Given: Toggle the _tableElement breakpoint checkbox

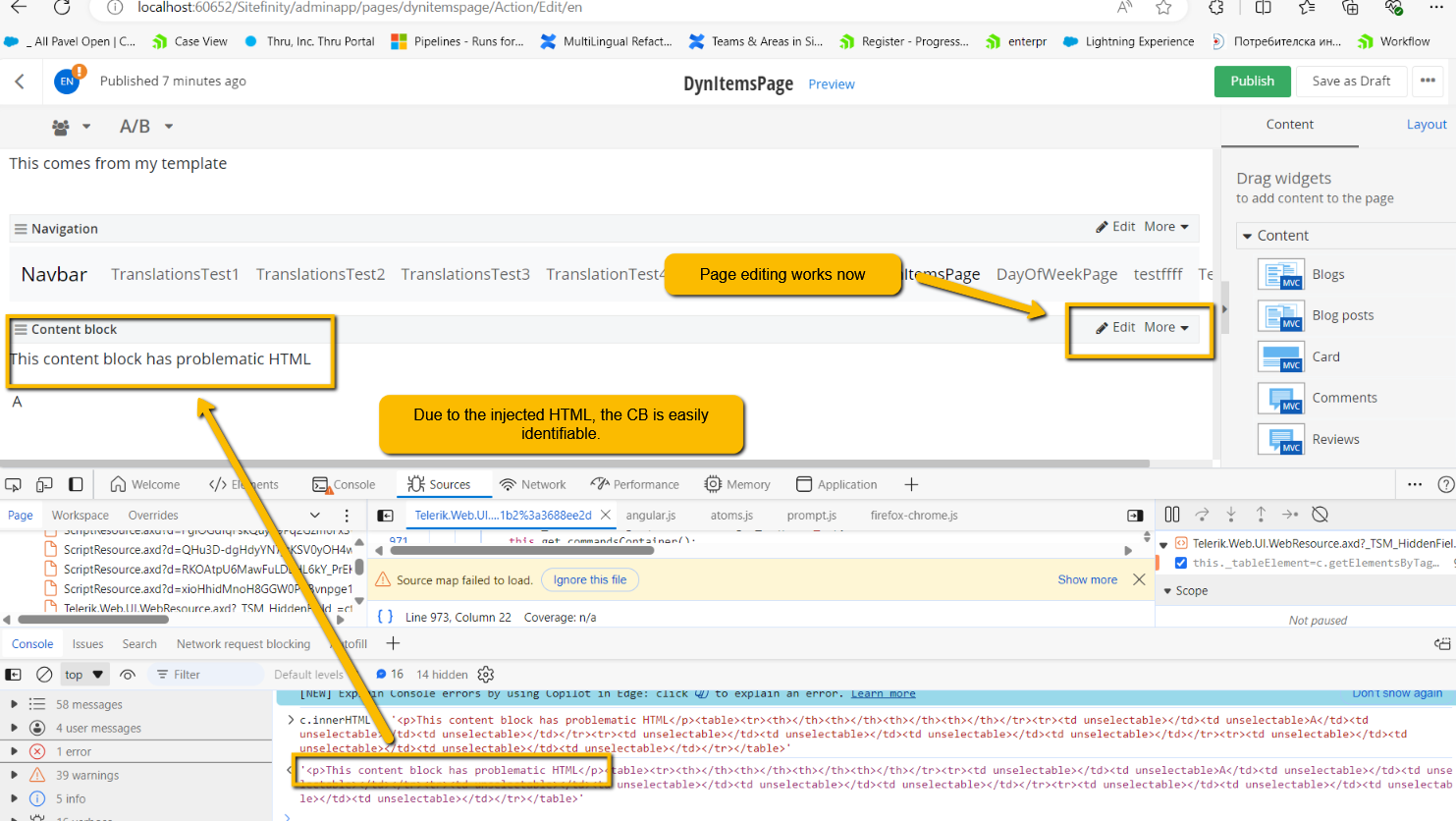Looking at the screenshot, I should coord(1181,563).
